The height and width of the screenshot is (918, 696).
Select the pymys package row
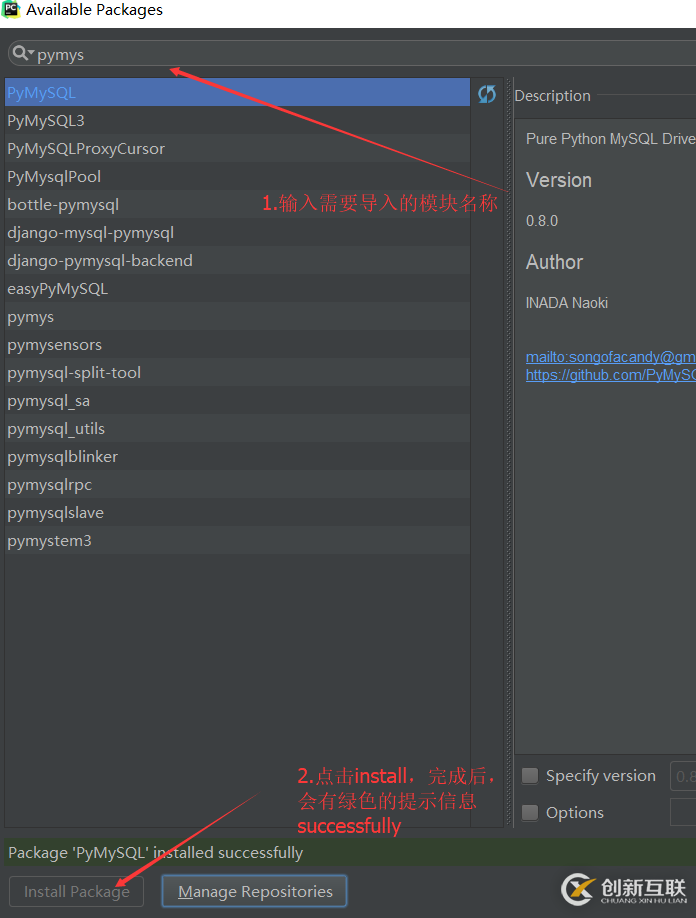pyautogui.click(x=237, y=317)
